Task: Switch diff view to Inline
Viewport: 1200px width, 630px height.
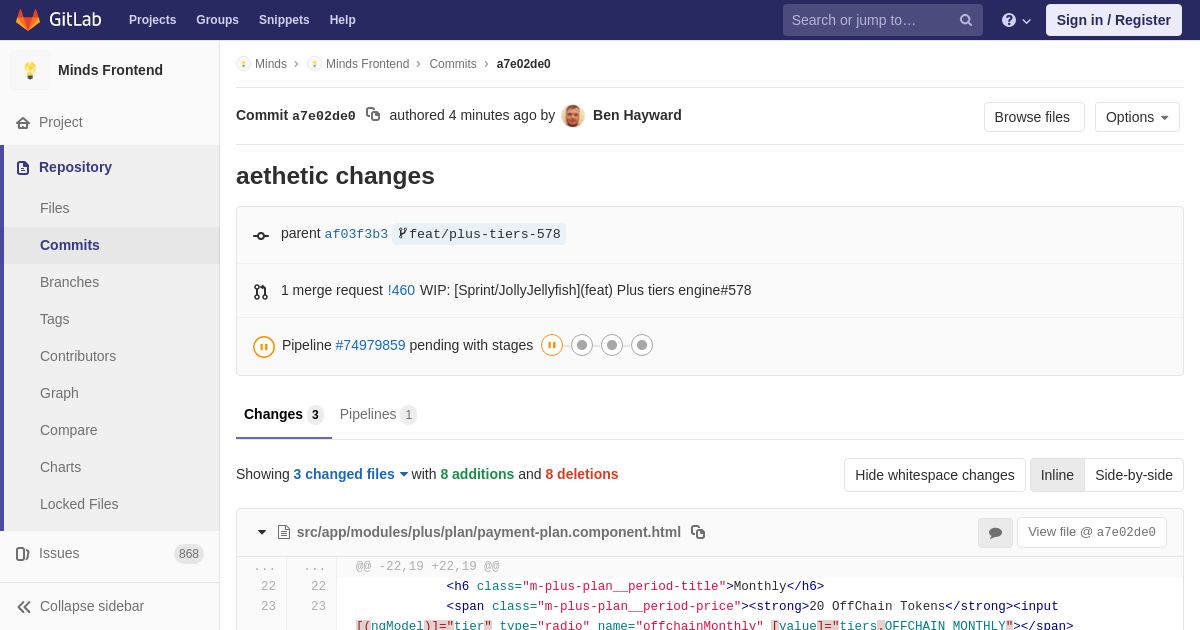Action: coord(1057,475)
